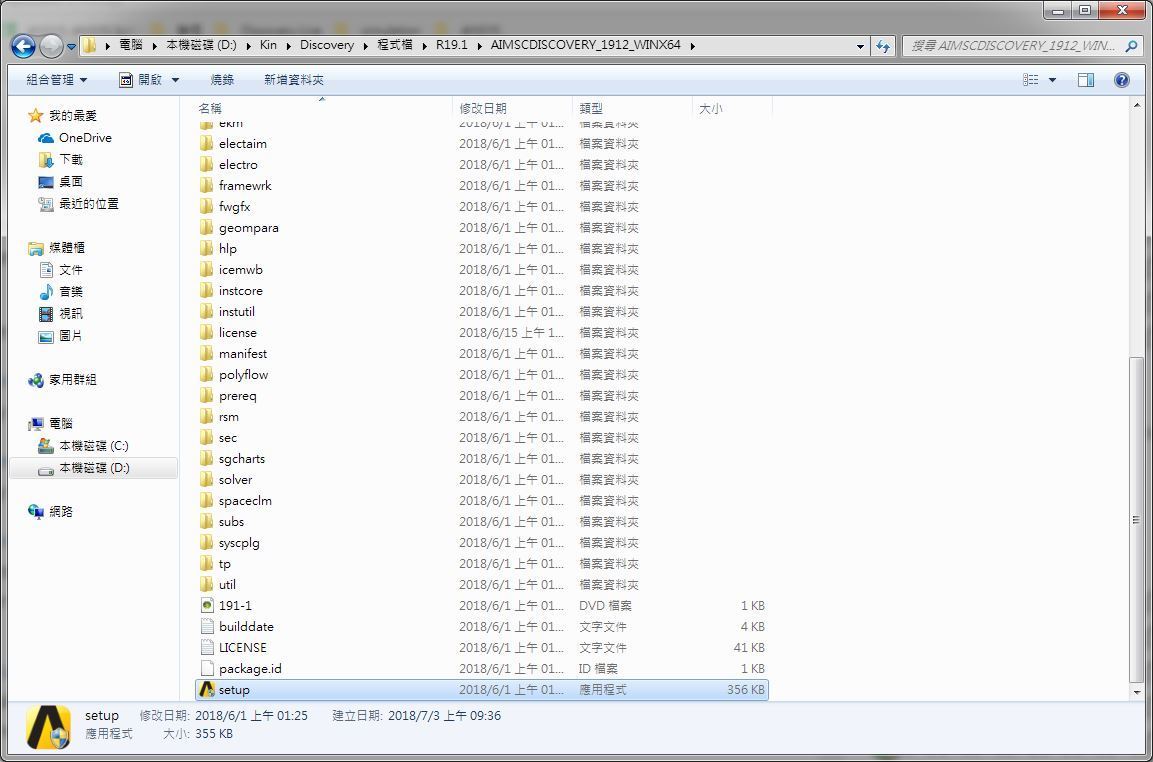This screenshot has height=762, width=1153.
Task: Select the syscplg folder icon
Action: 207,543
